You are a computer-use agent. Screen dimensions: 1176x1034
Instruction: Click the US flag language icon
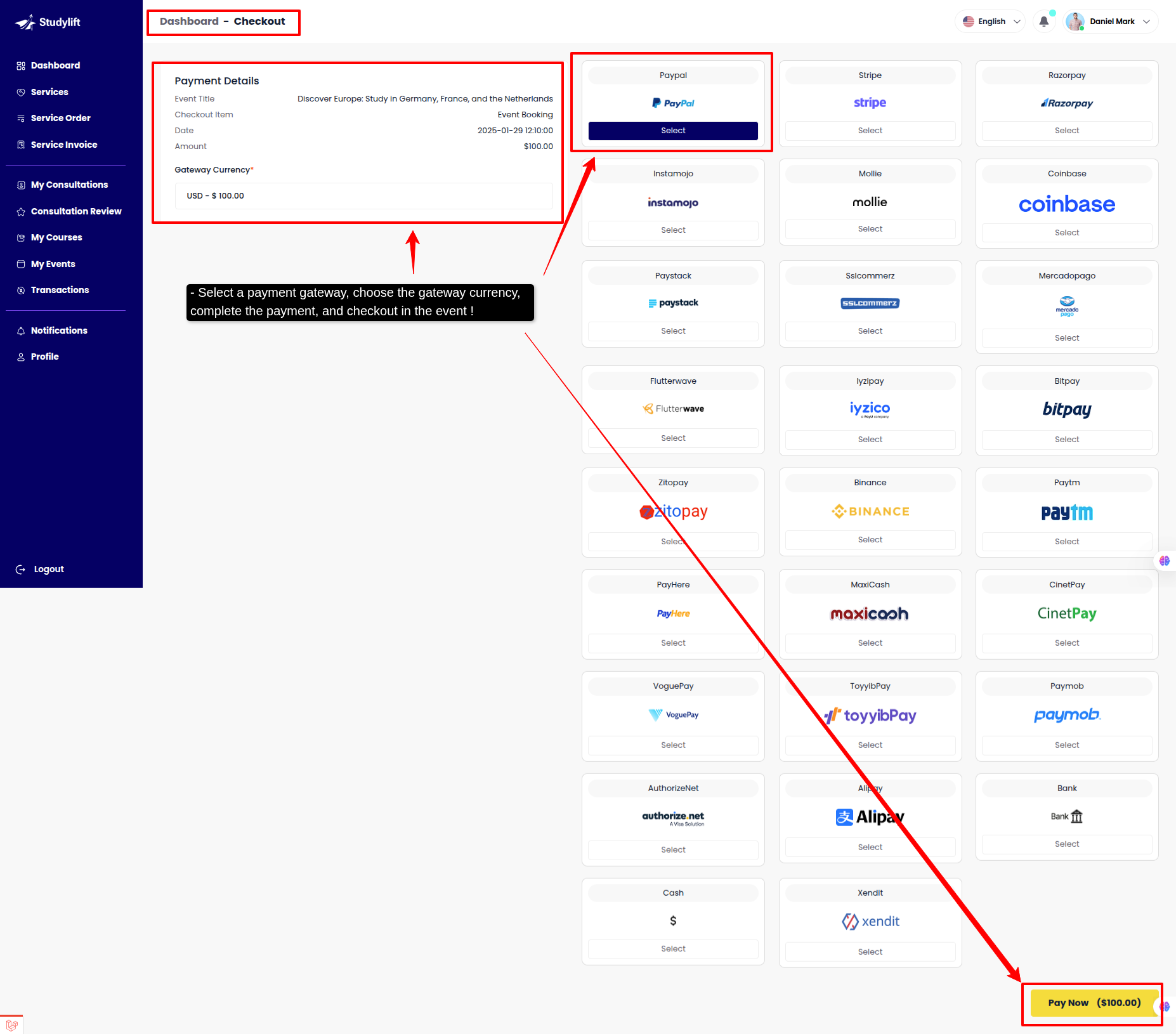pos(968,22)
